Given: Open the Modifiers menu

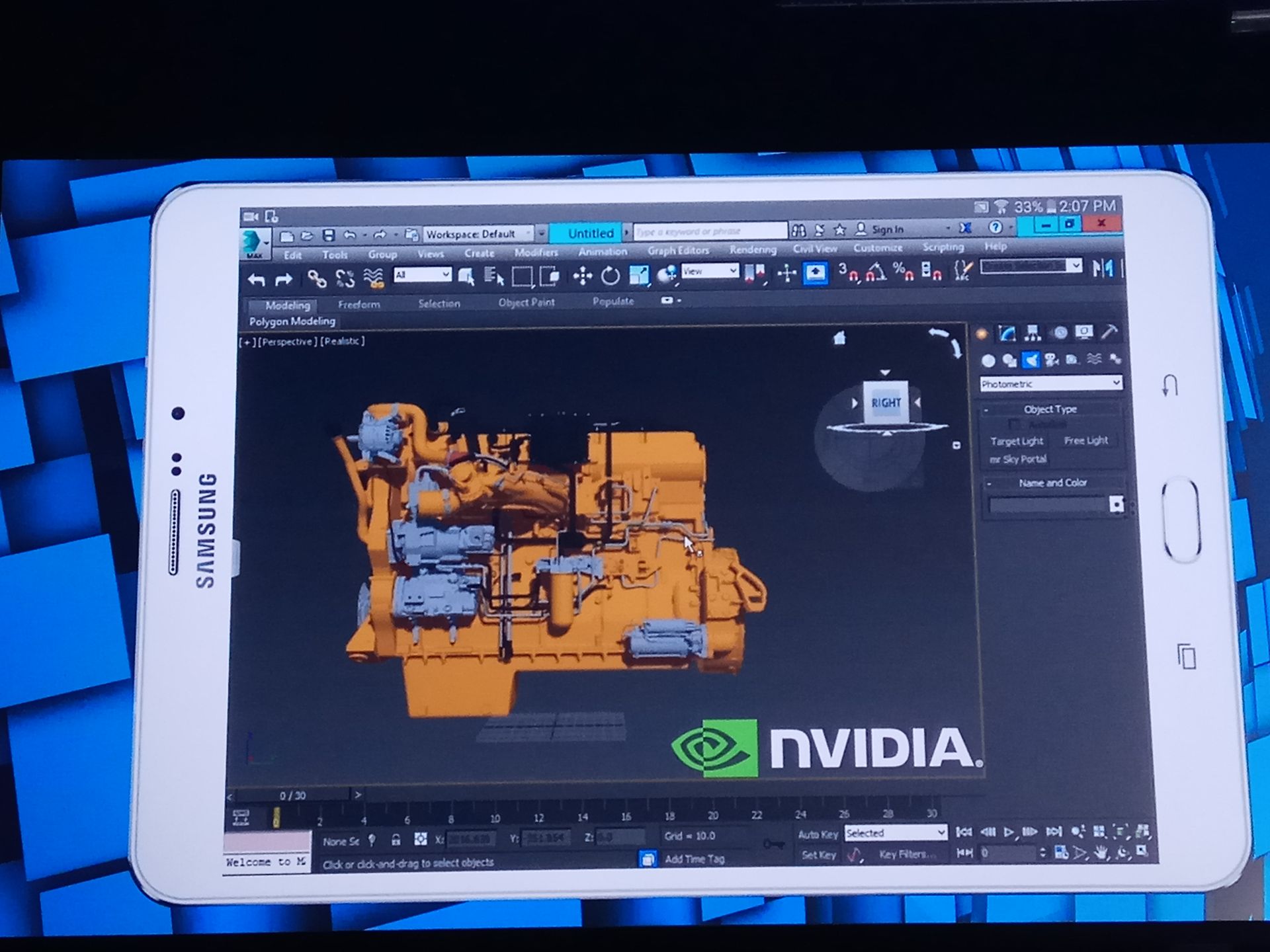Looking at the screenshot, I should 536,252.
